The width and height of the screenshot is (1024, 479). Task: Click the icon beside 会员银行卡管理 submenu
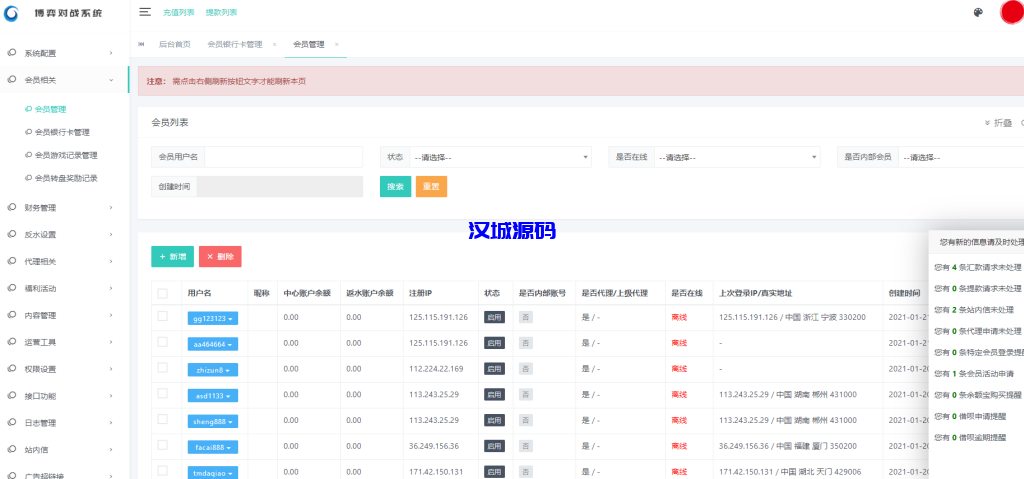click(x=28, y=132)
